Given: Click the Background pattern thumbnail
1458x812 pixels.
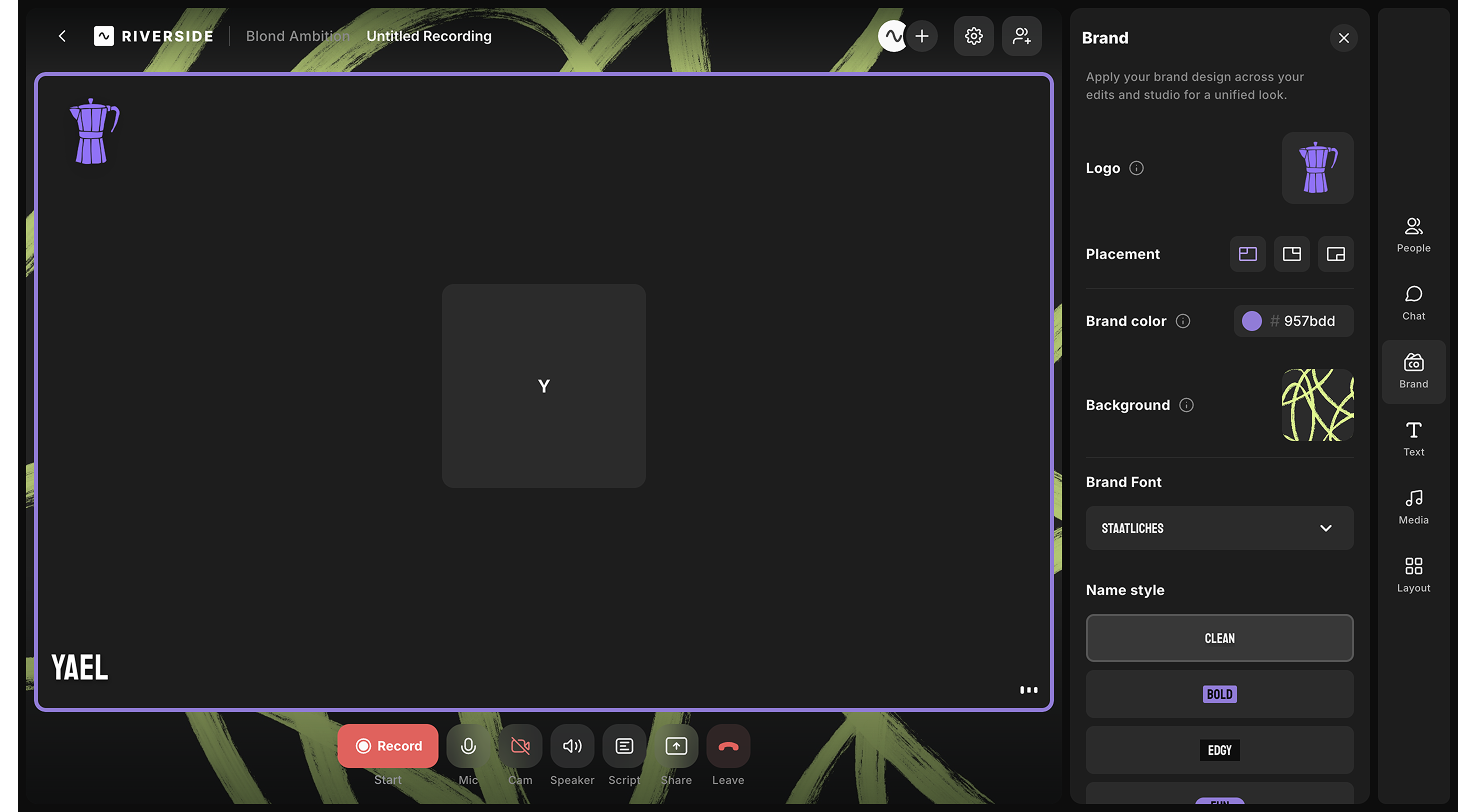Looking at the screenshot, I should [x=1317, y=405].
